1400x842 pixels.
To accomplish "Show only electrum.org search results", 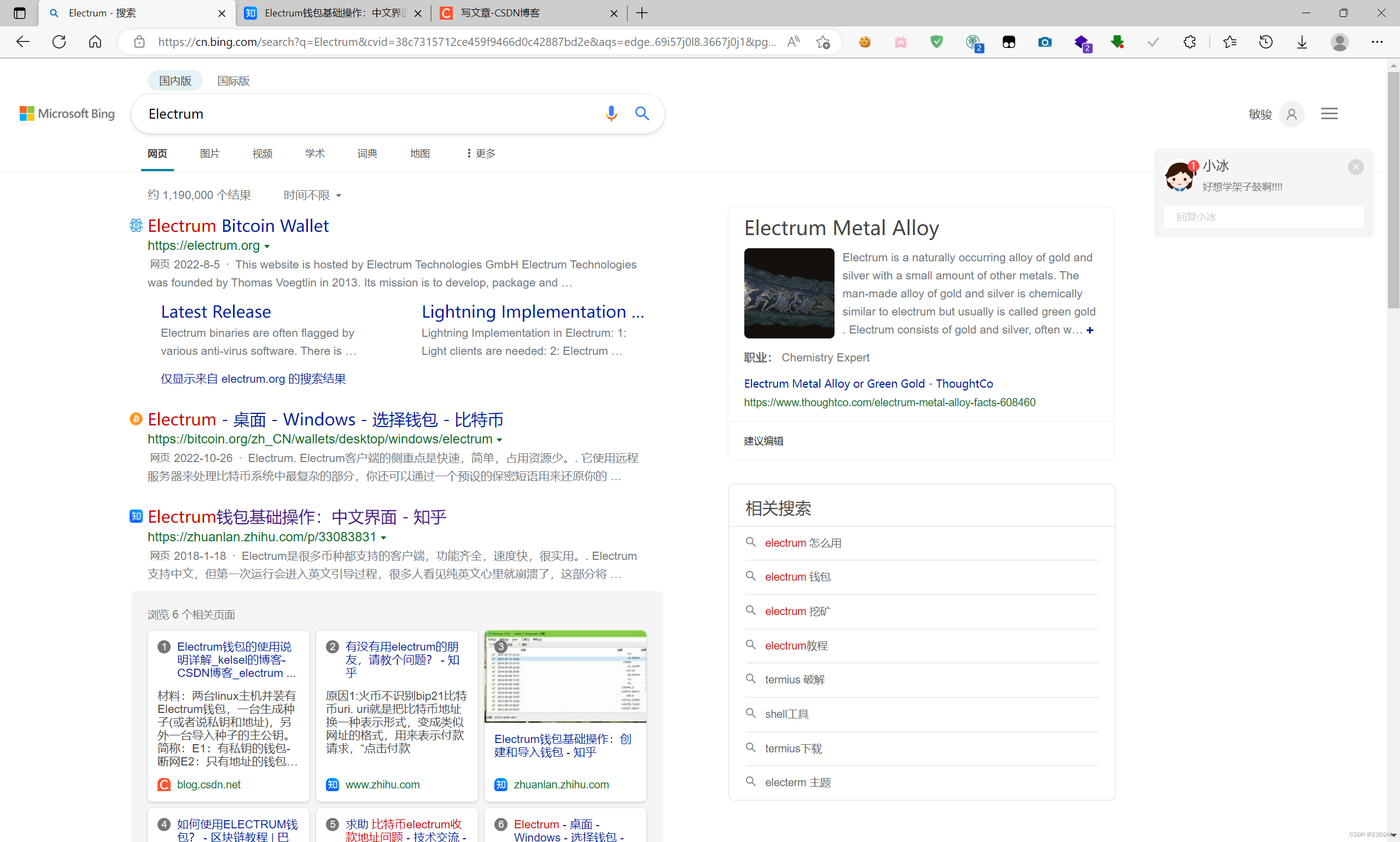I will click(x=253, y=378).
